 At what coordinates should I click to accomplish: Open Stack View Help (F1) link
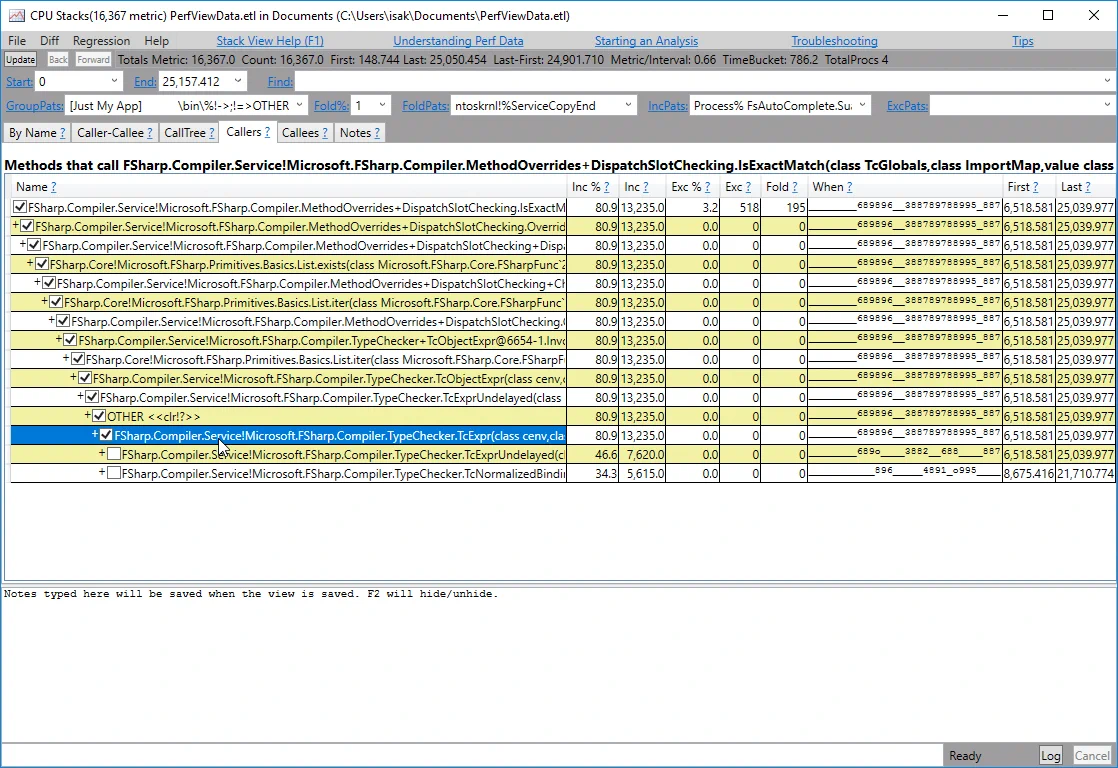click(270, 41)
